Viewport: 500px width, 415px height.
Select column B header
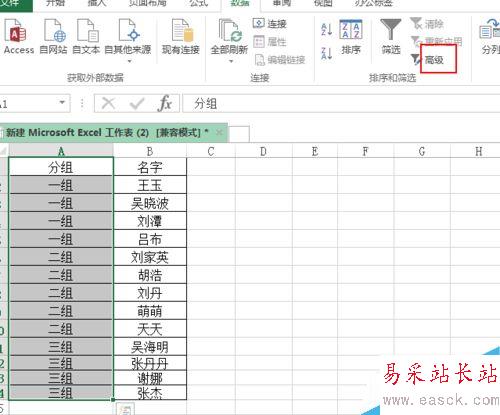[150, 151]
